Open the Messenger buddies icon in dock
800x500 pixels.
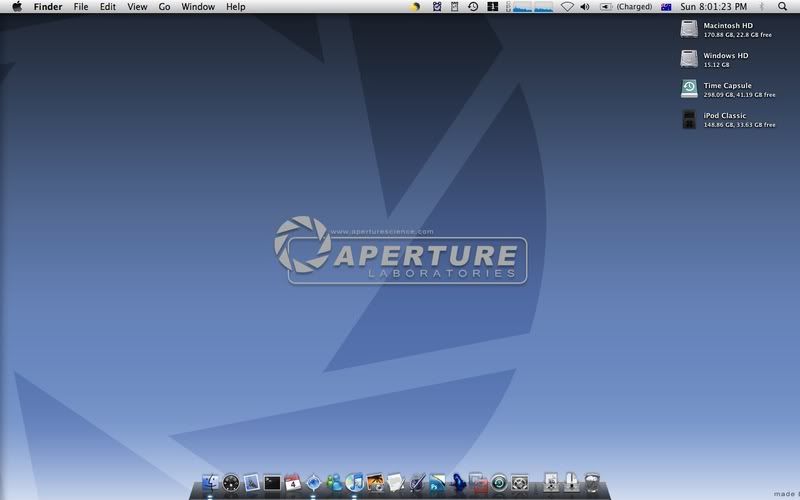click(x=334, y=482)
